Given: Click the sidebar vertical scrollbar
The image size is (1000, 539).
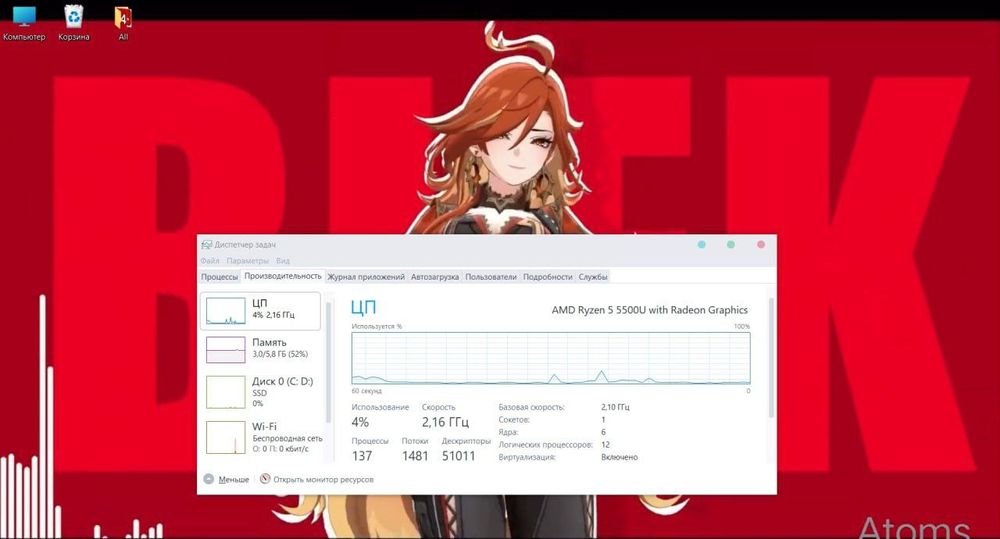Looking at the screenshot, I should coord(329,362).
